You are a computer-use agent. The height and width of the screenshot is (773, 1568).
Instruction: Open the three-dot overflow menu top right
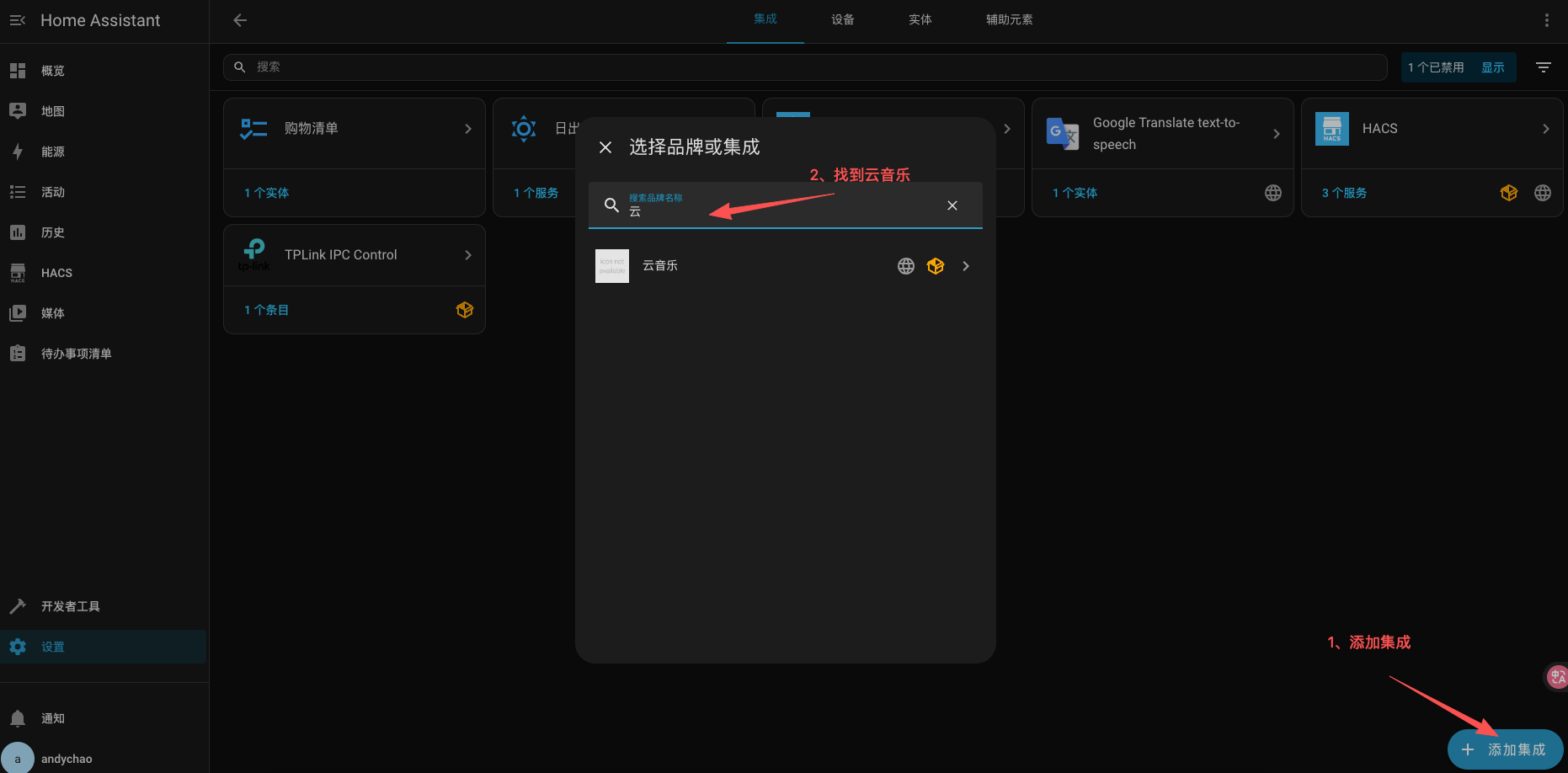pos(1546,19)
